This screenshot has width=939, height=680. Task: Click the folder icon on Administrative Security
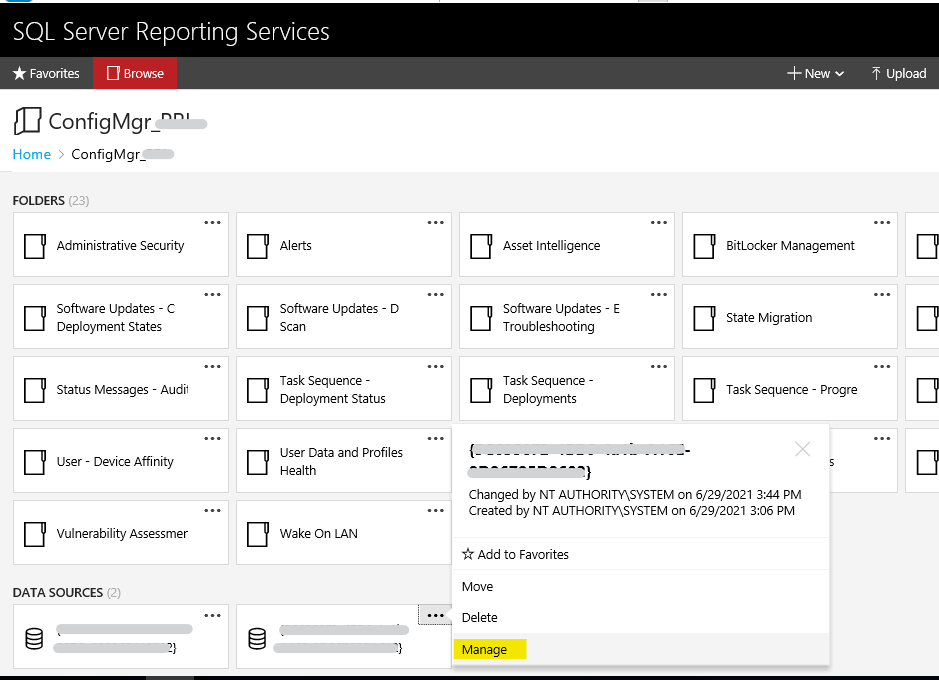click(34, 244)
